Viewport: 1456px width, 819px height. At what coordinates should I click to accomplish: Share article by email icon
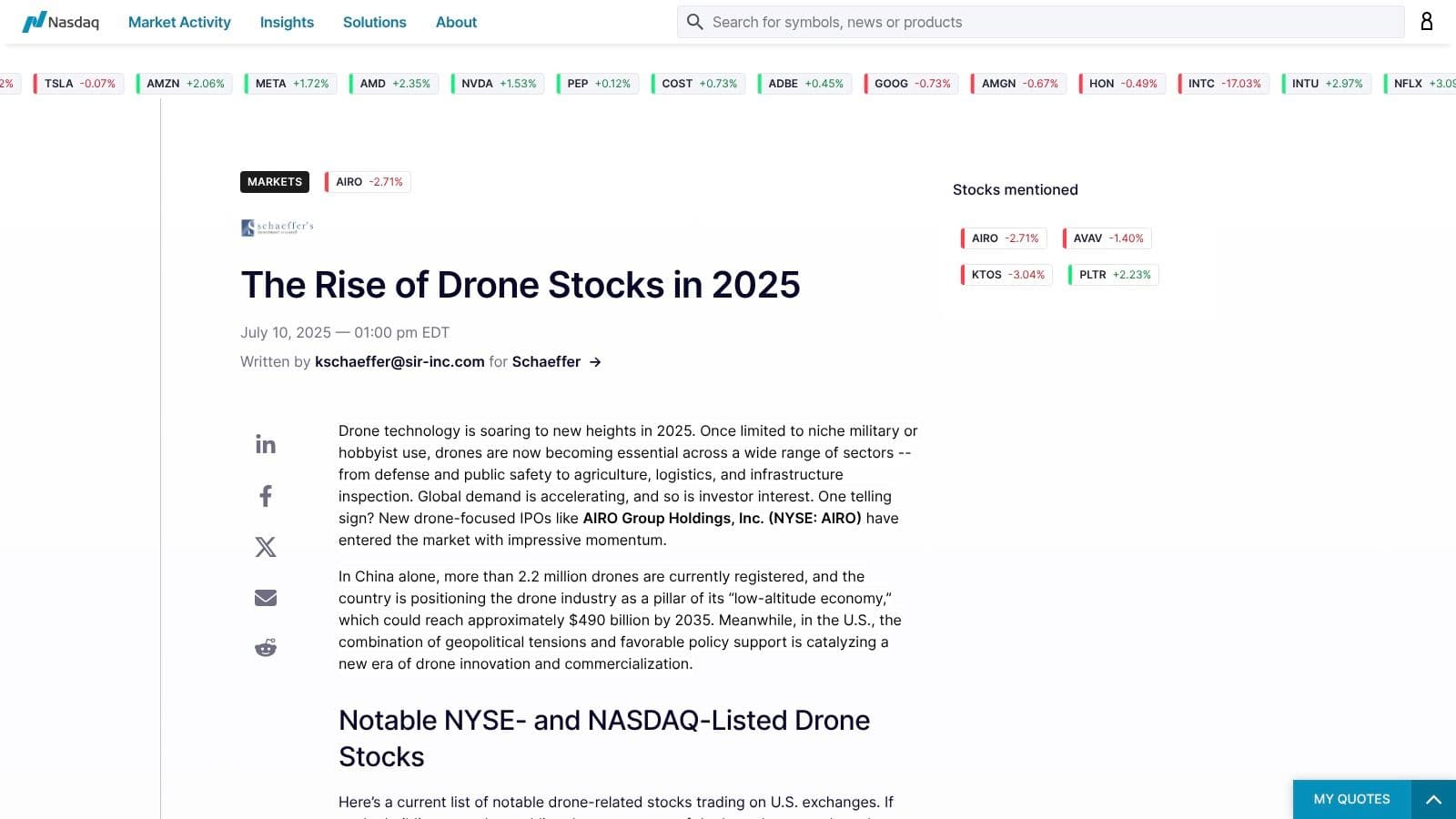point(265,598)
